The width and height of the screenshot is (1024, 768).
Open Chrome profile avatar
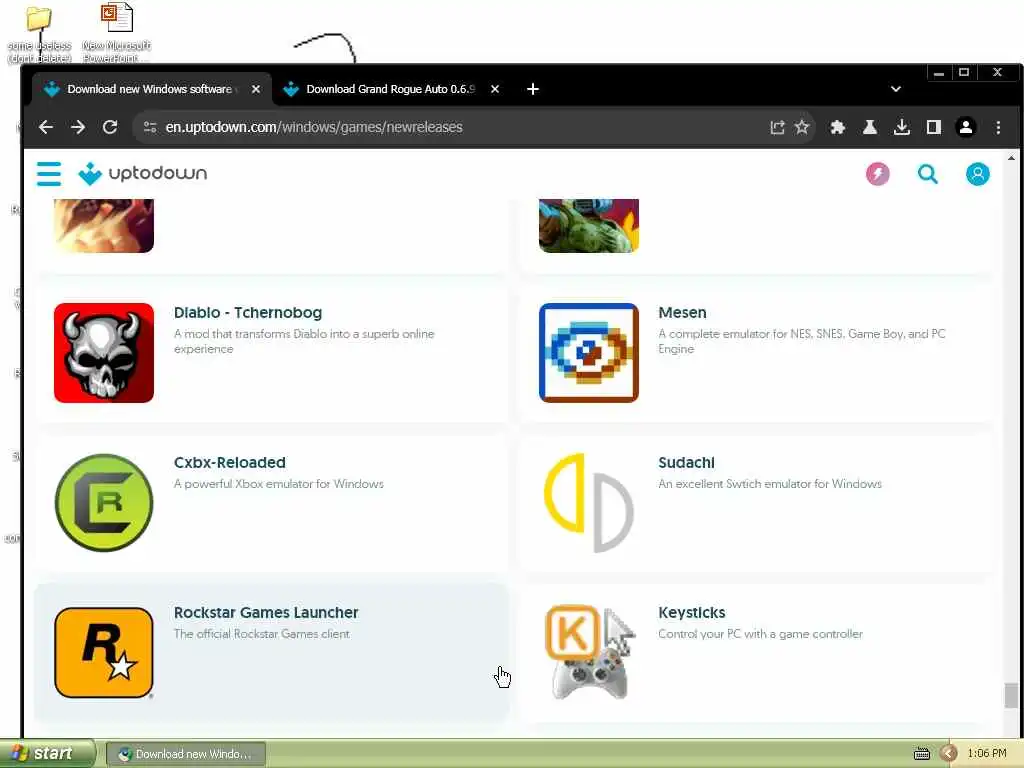965,127
